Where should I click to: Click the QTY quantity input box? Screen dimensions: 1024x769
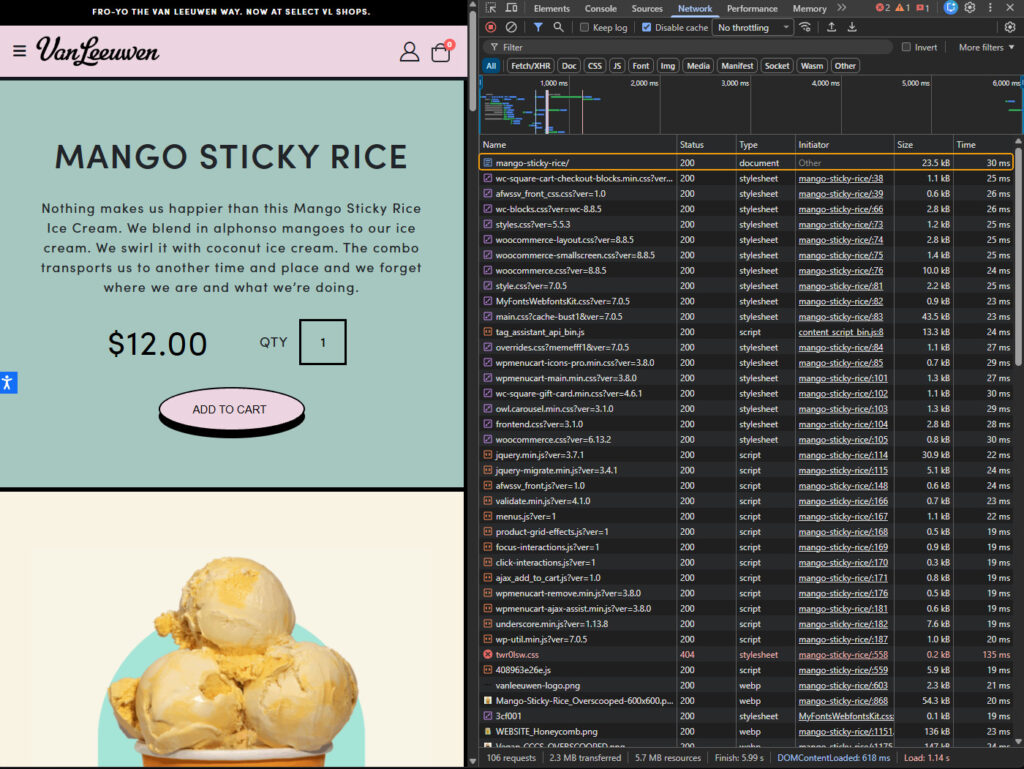323,342
